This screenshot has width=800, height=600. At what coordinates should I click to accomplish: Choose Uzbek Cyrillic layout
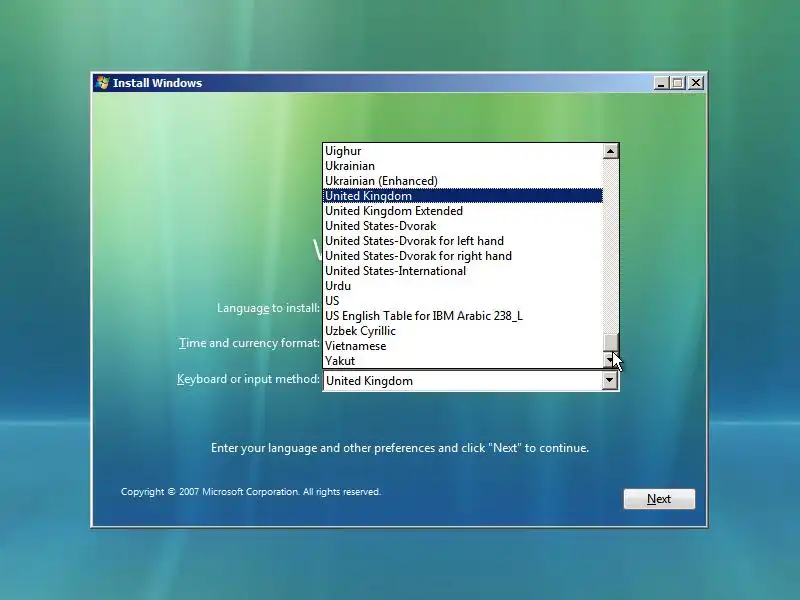click(463, 331)
